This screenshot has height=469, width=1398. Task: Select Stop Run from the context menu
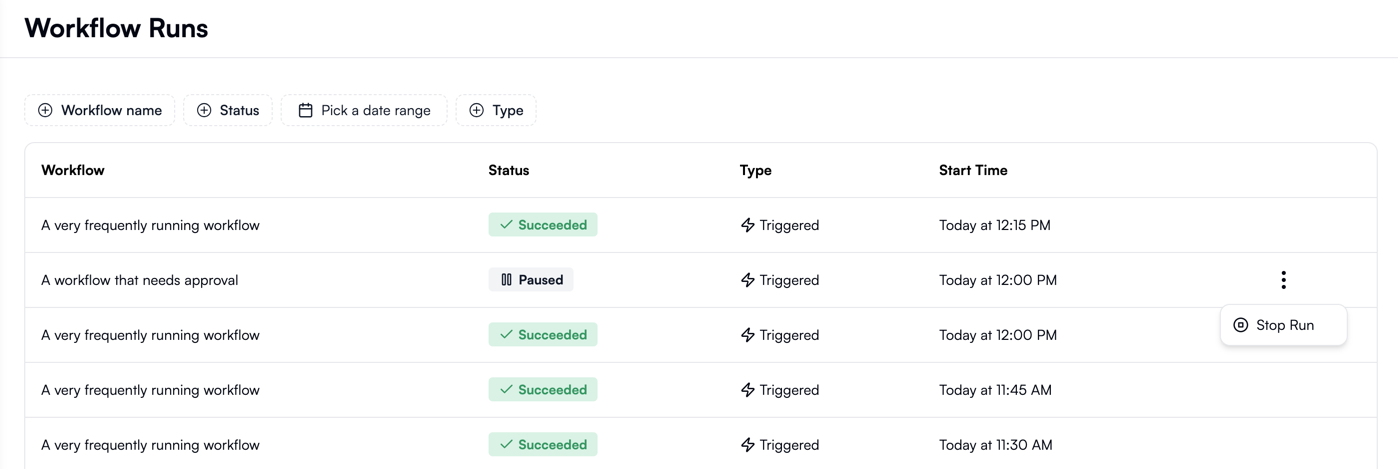pos(1283,325)
